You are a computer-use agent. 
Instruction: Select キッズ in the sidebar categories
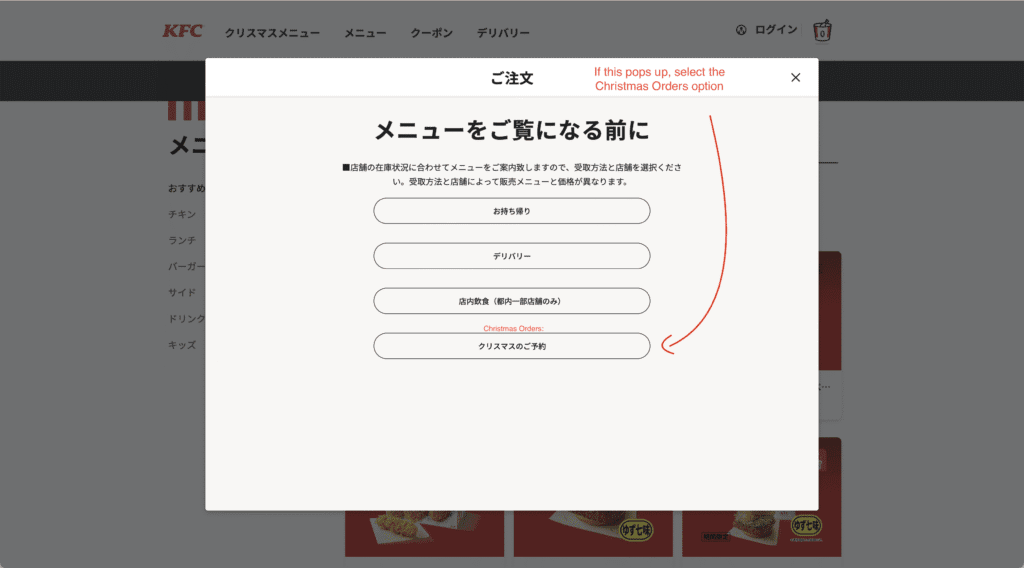click(182, 345)
